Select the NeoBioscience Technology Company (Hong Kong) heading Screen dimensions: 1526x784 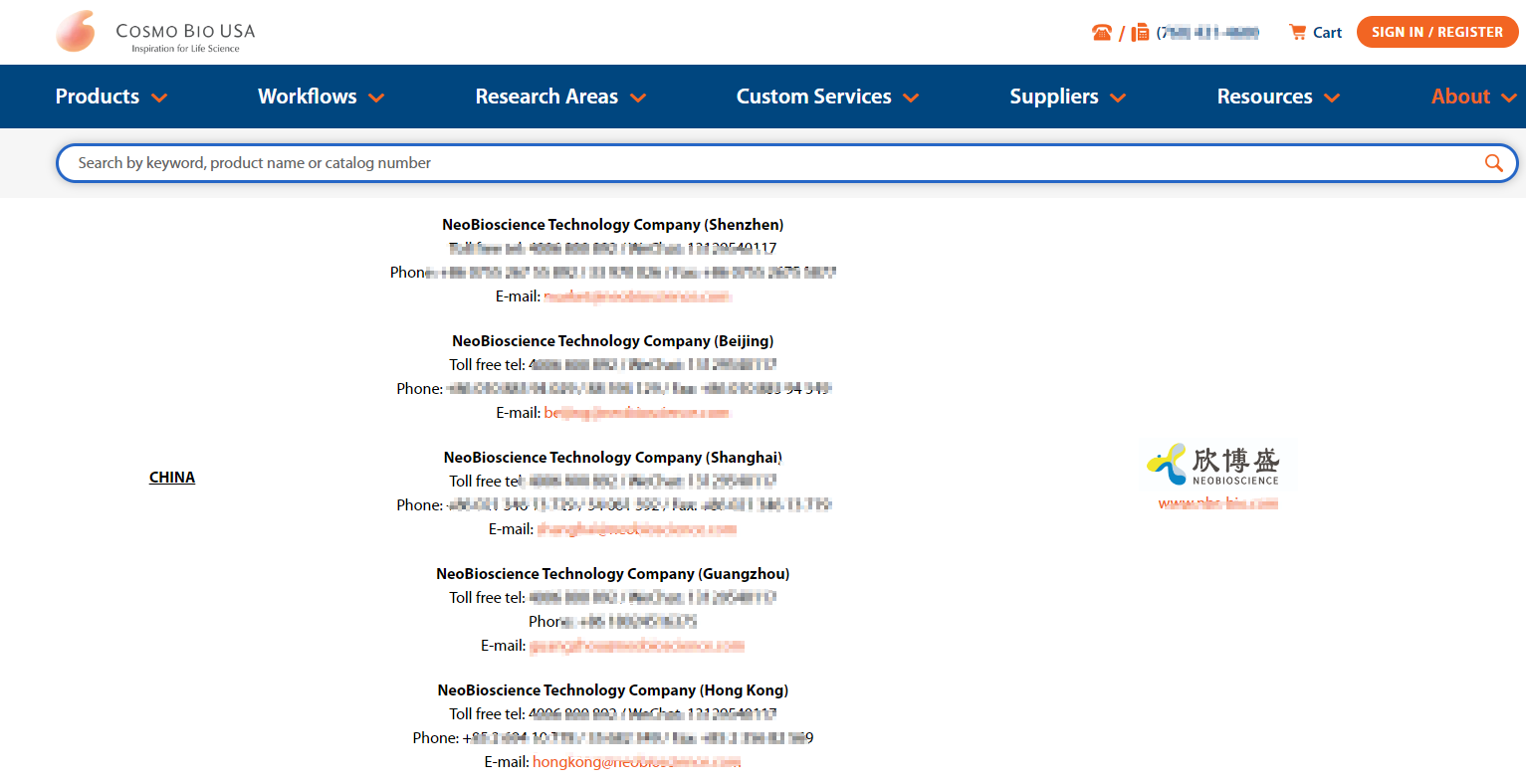pos(613,690)
